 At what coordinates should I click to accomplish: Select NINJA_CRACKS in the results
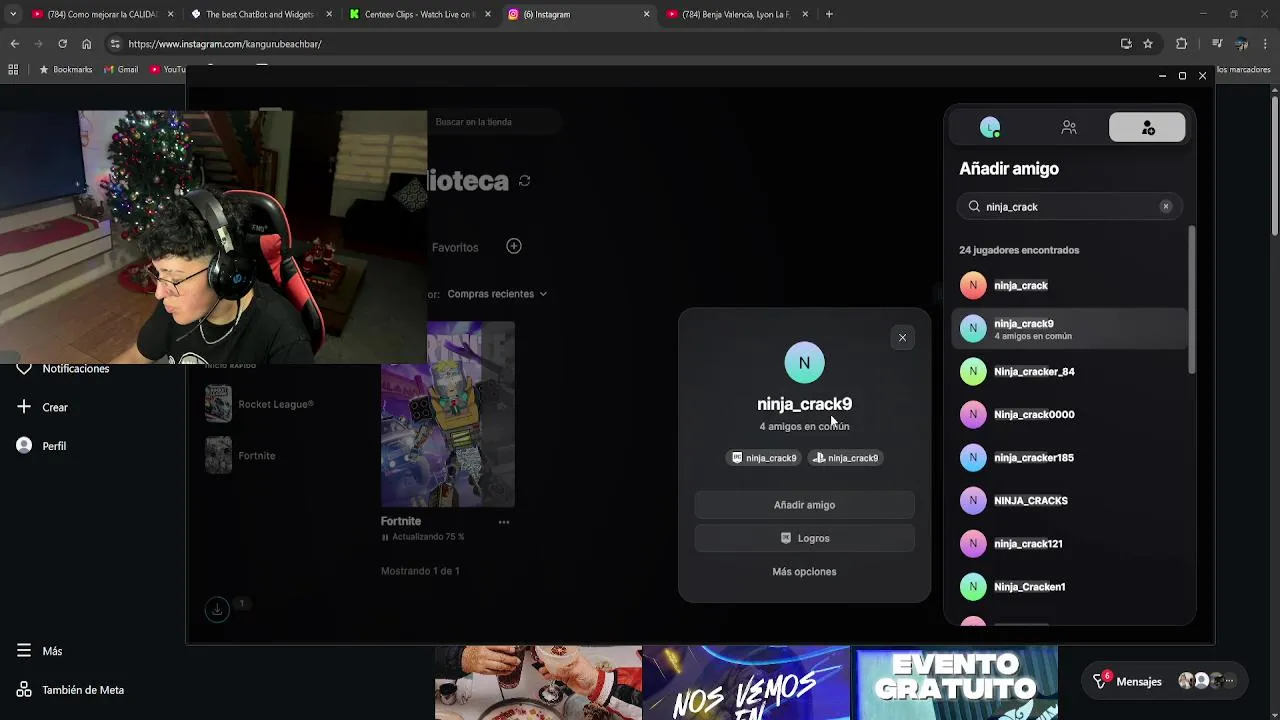tap(1070, 500)
